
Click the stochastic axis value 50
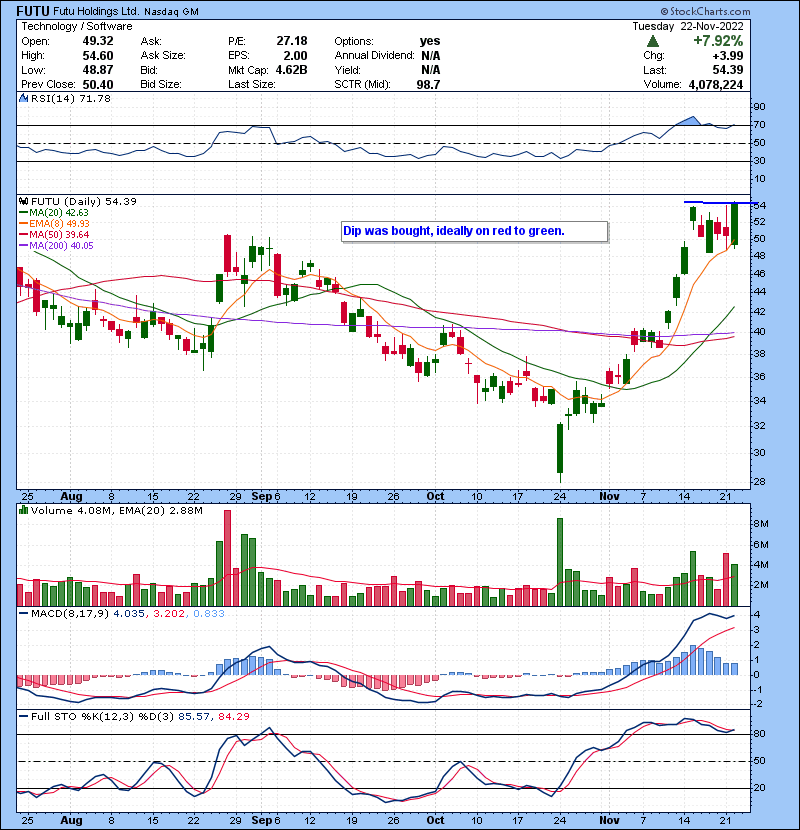[x=759, y=761]
